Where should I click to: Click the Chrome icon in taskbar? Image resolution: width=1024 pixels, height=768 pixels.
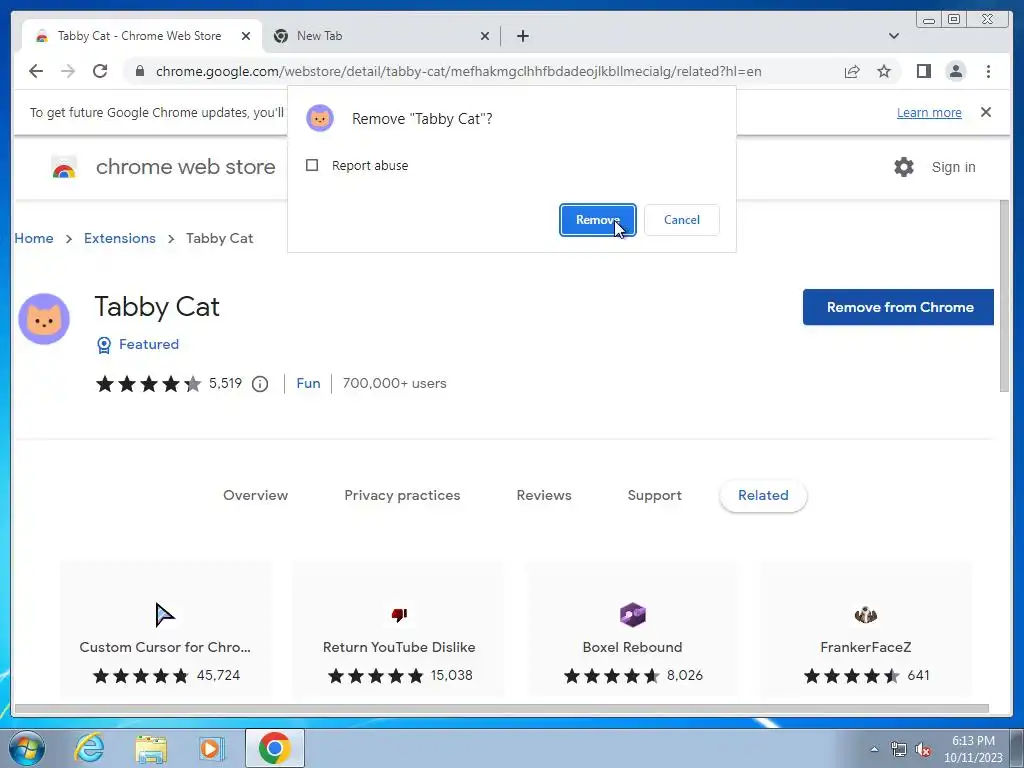point(274,748)
